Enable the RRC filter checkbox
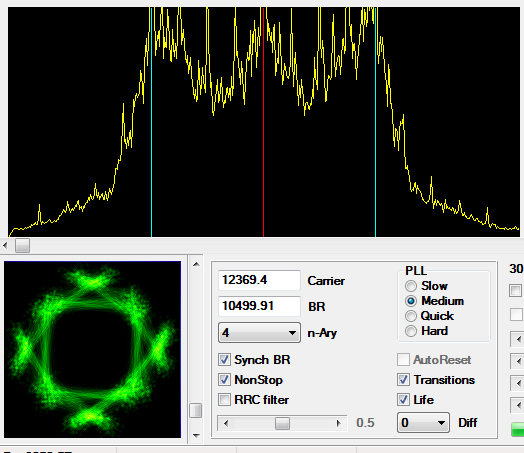This screenshot has height=453, width=524. [224, 400]
